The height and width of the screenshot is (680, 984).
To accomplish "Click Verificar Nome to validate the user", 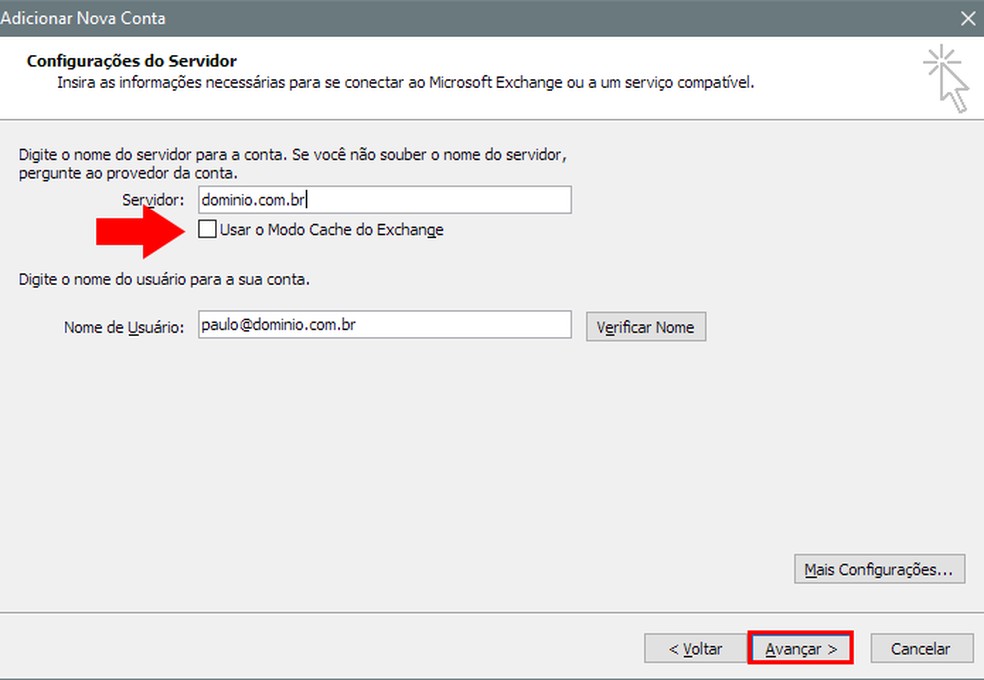I will click(x=645, y=325).
